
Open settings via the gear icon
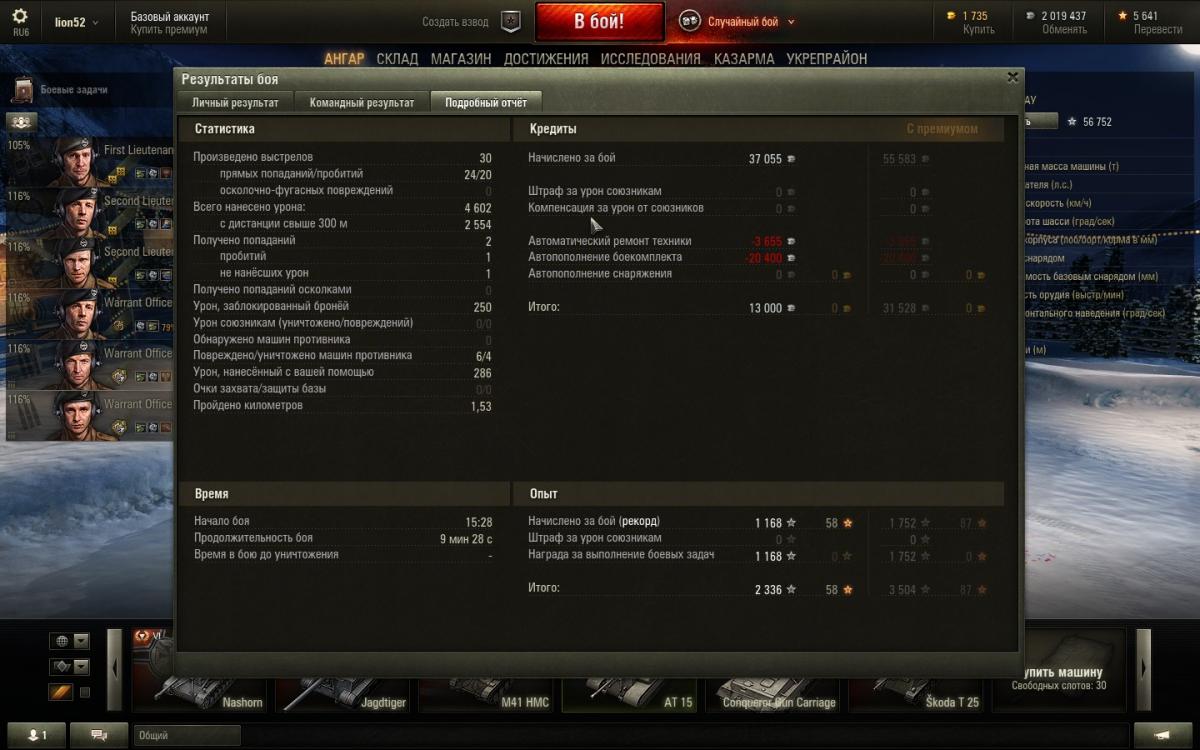[x=20, y=16]
